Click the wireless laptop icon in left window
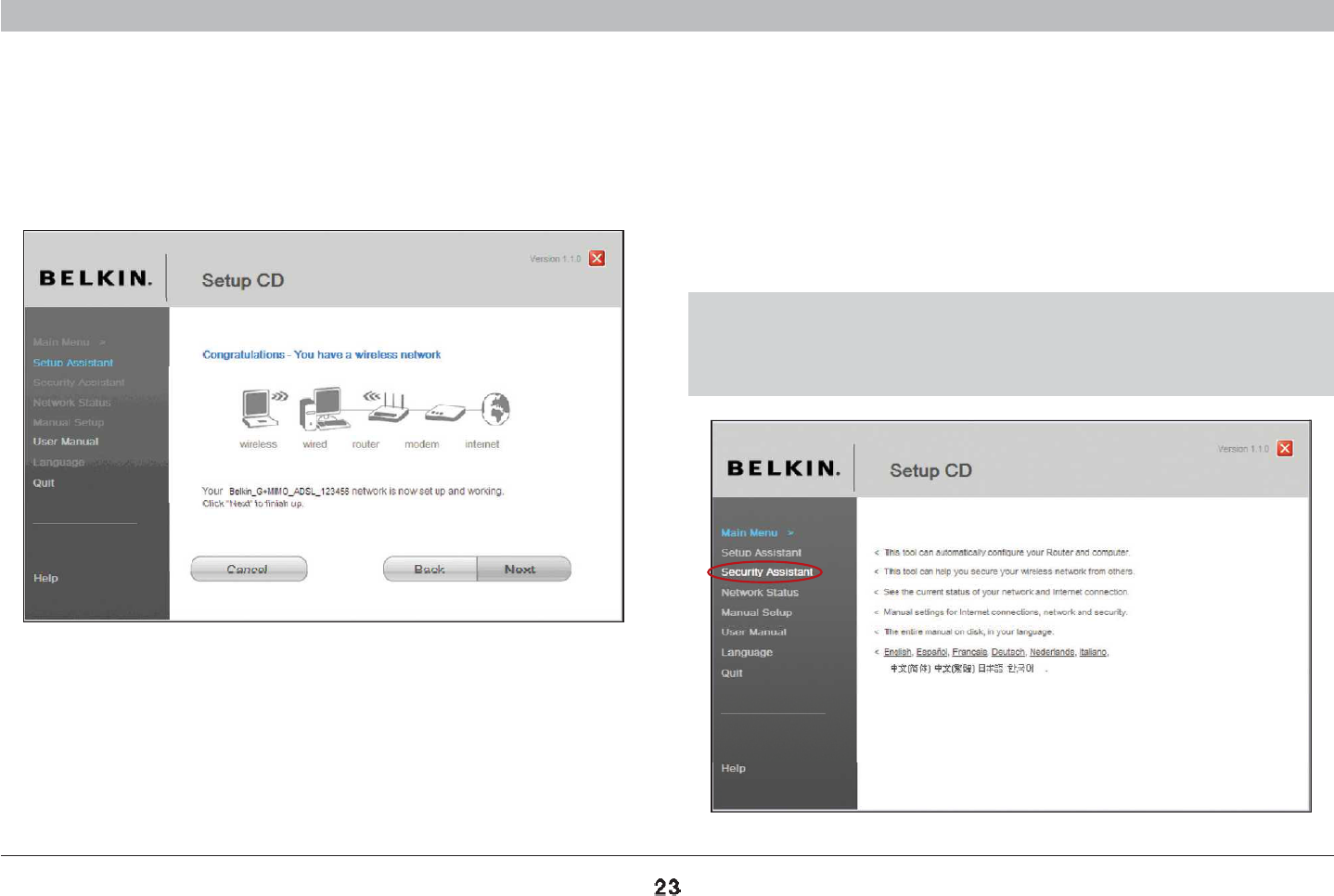This screenshot has width=1334, height=896. click(x=264, y=409)
